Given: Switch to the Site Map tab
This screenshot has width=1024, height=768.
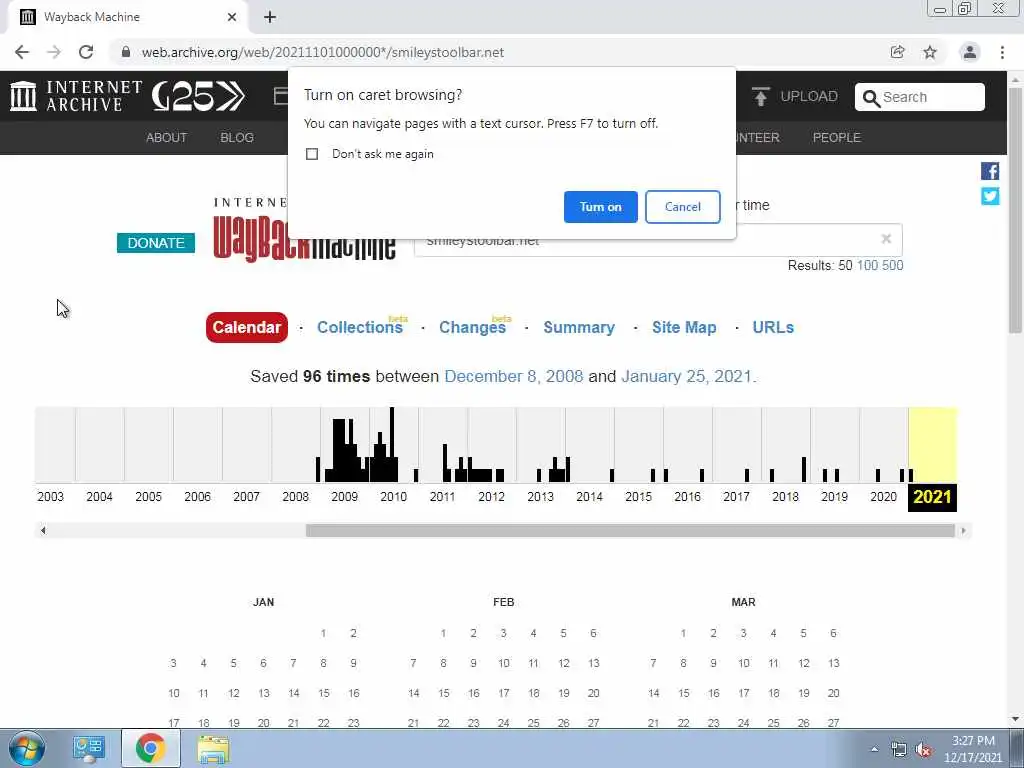Looking at the screenshot, I should click(x=684, y=328).
